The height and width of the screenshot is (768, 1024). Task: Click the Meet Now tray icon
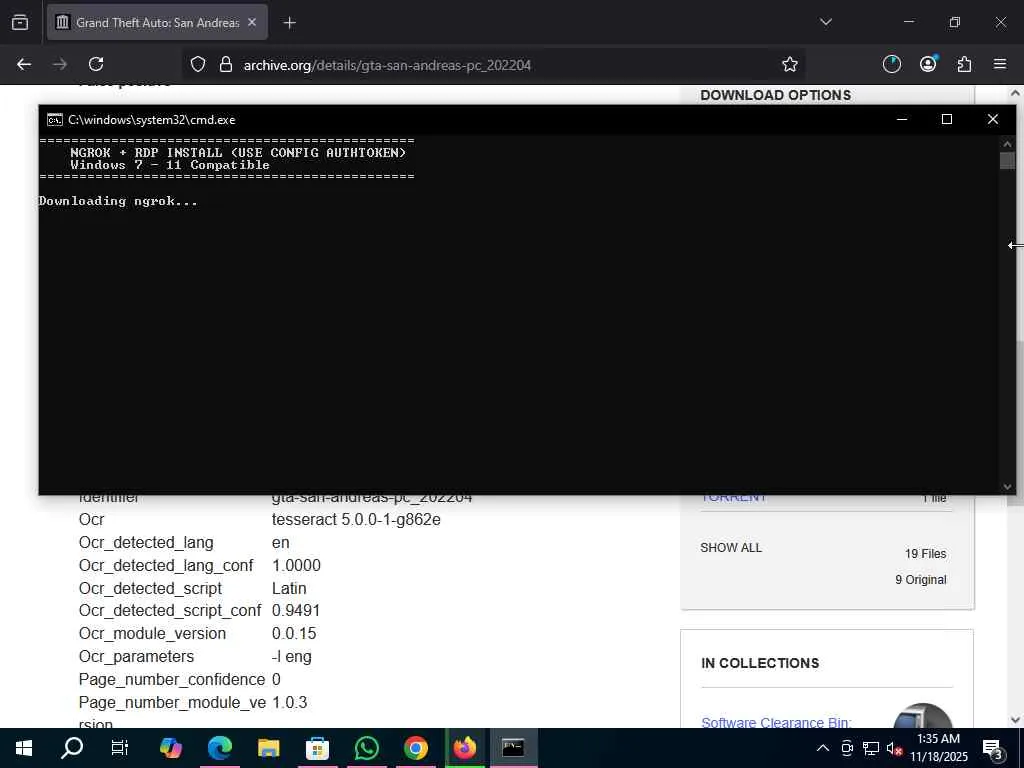pos(847,748)
